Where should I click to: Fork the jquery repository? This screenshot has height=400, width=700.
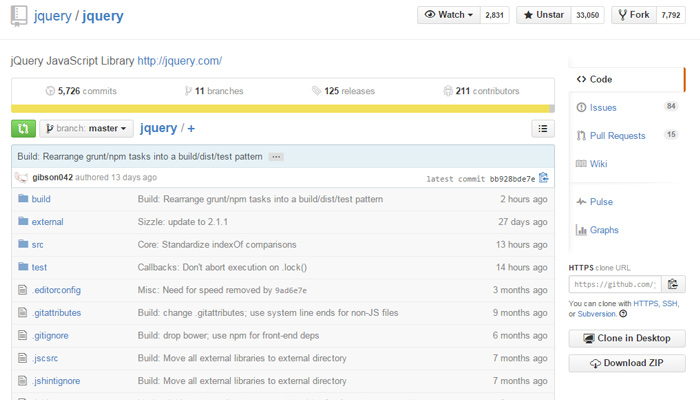click(634, 15)
